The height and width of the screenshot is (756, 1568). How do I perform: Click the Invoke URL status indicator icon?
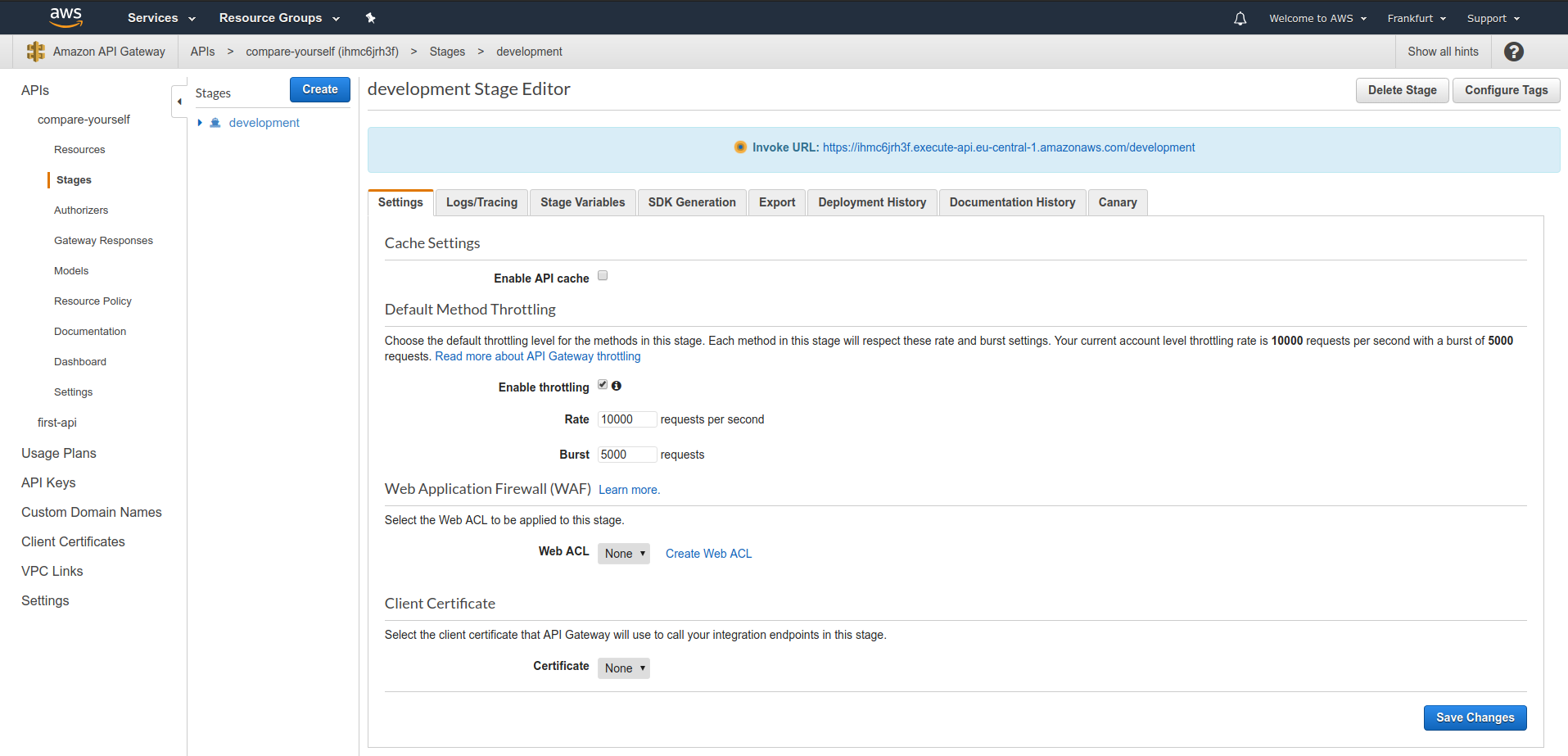point(740,147)
